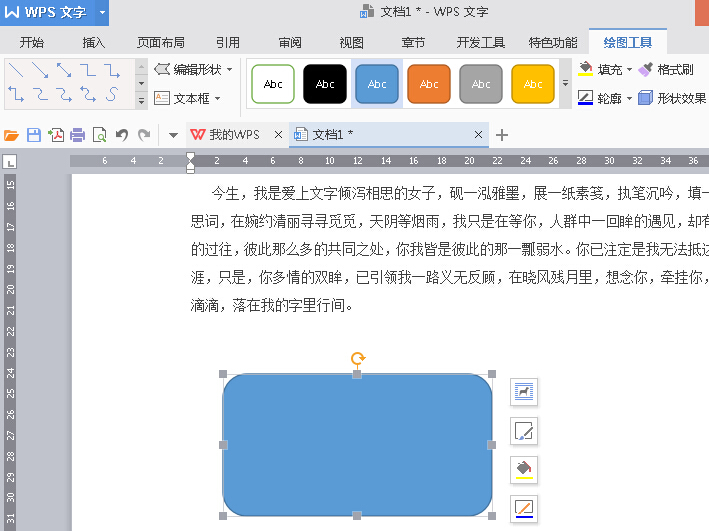Click the indent marker on horizontal ruler

(190, 163)
